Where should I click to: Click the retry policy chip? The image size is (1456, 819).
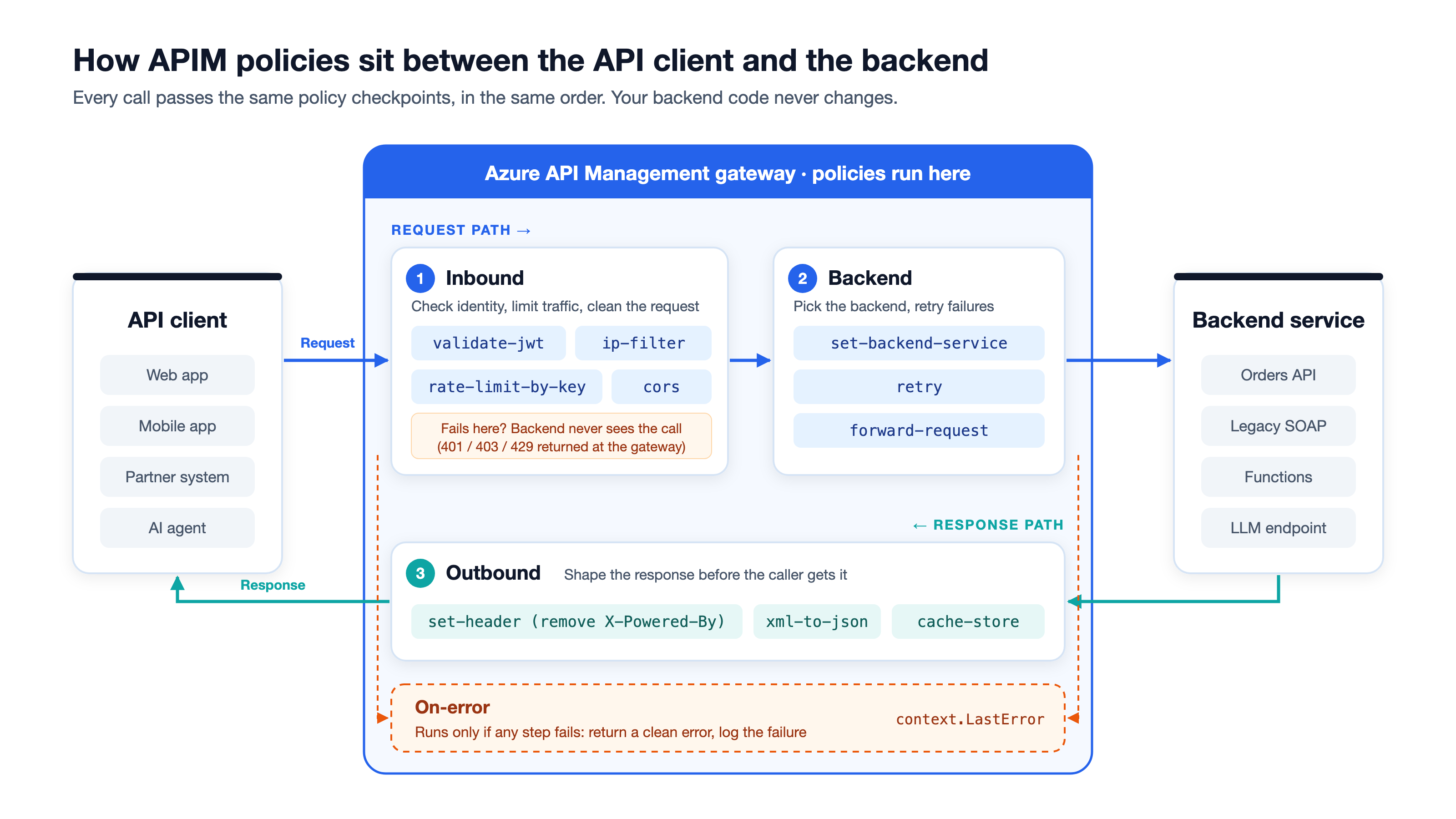click(919, 387)
